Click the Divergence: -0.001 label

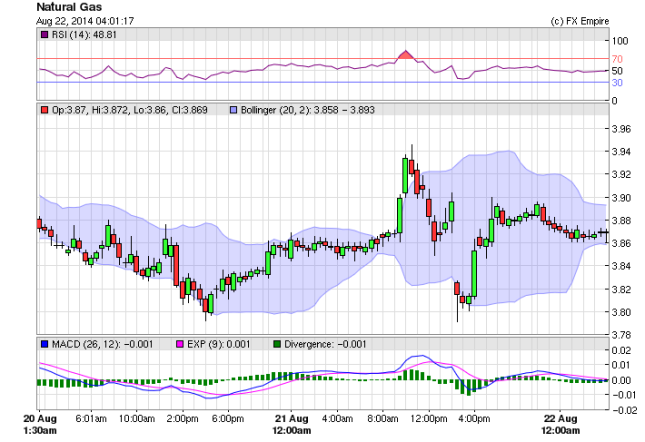click(x=325, y=344)
